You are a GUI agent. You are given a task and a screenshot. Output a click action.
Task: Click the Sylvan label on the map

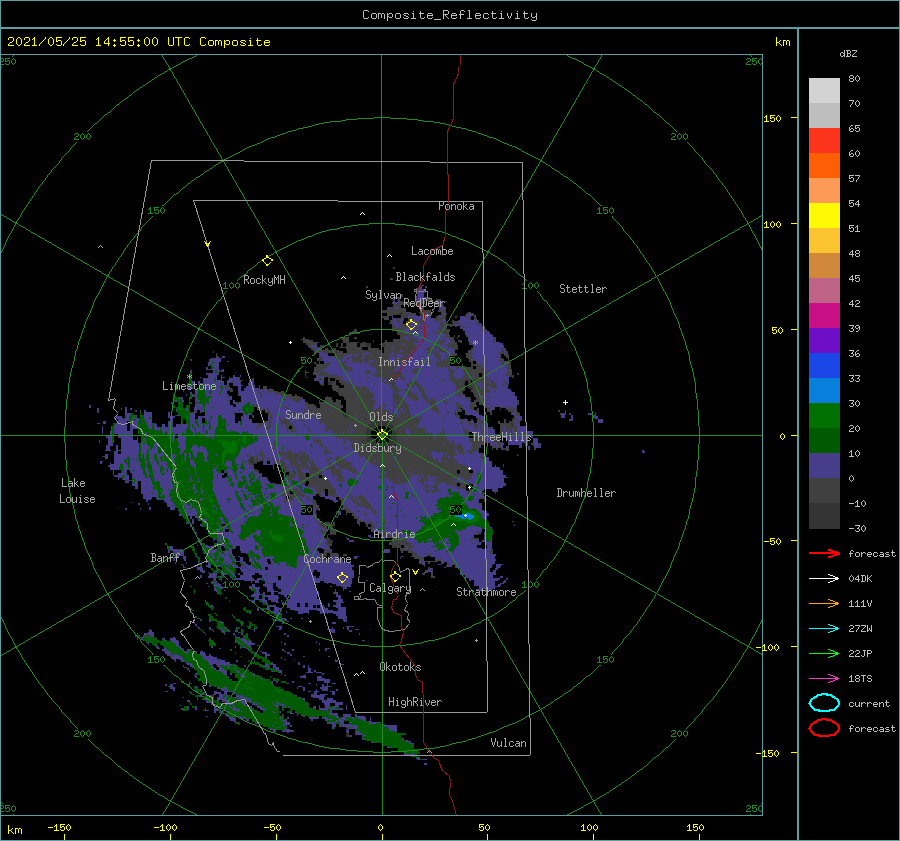(x=383, y=295)
